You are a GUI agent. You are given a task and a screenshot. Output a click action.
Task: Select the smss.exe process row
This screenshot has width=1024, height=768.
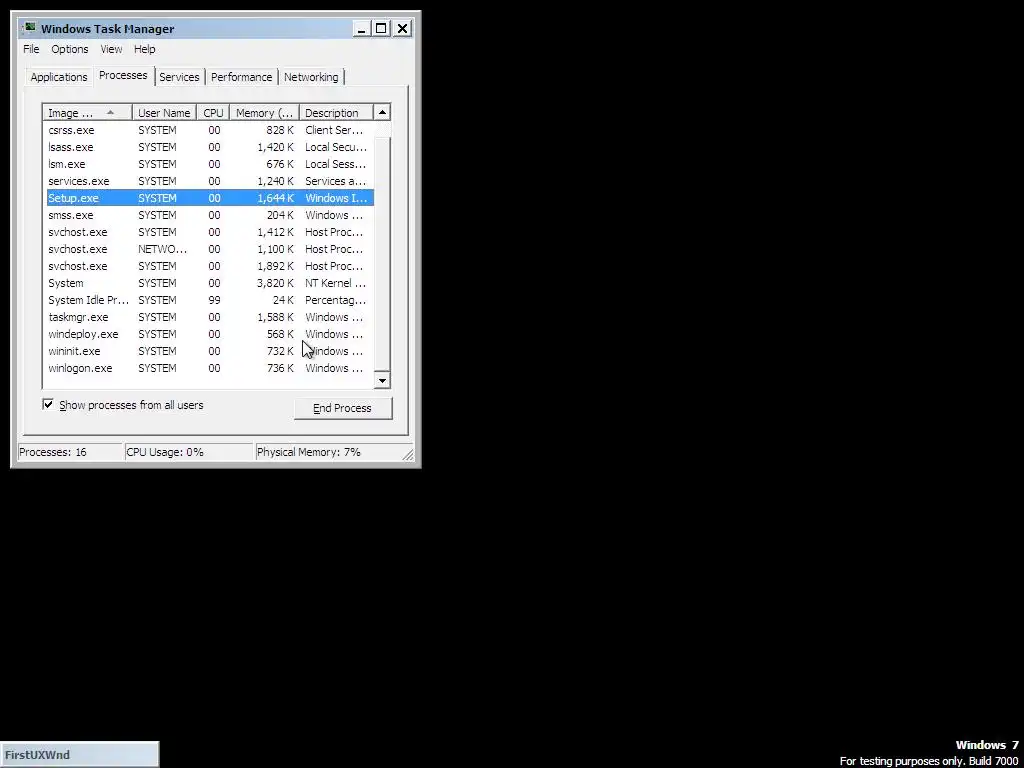210,215
